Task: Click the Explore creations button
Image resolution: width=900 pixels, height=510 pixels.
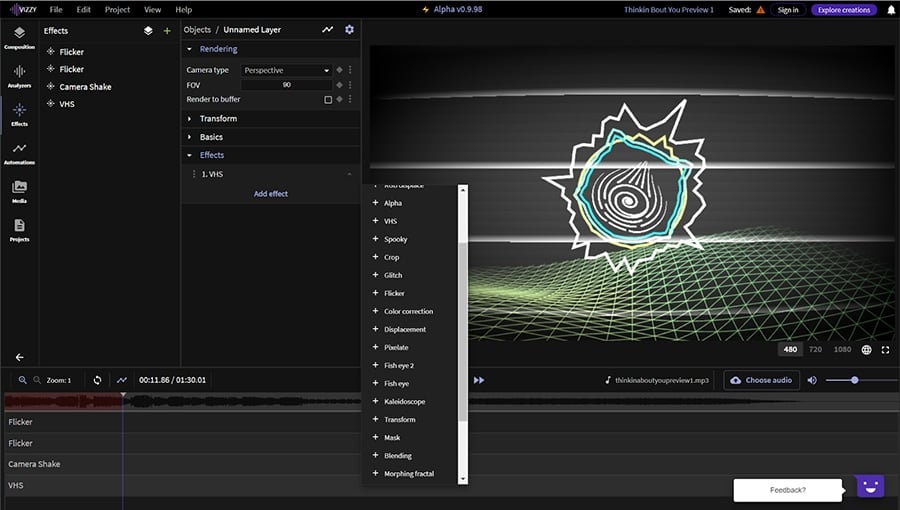Action: pos(844,10)
